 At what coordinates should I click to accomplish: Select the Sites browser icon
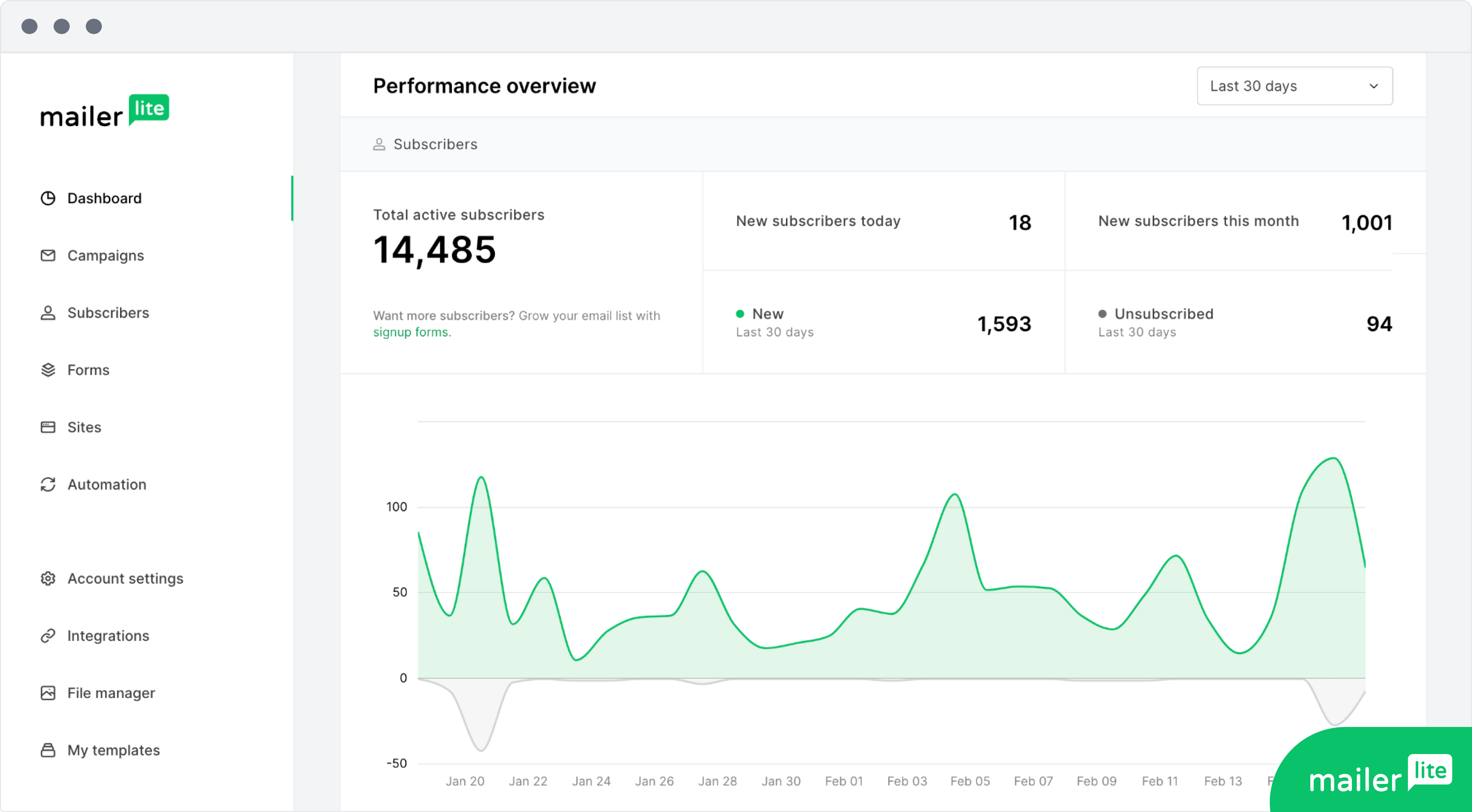(x=49, y=427)
